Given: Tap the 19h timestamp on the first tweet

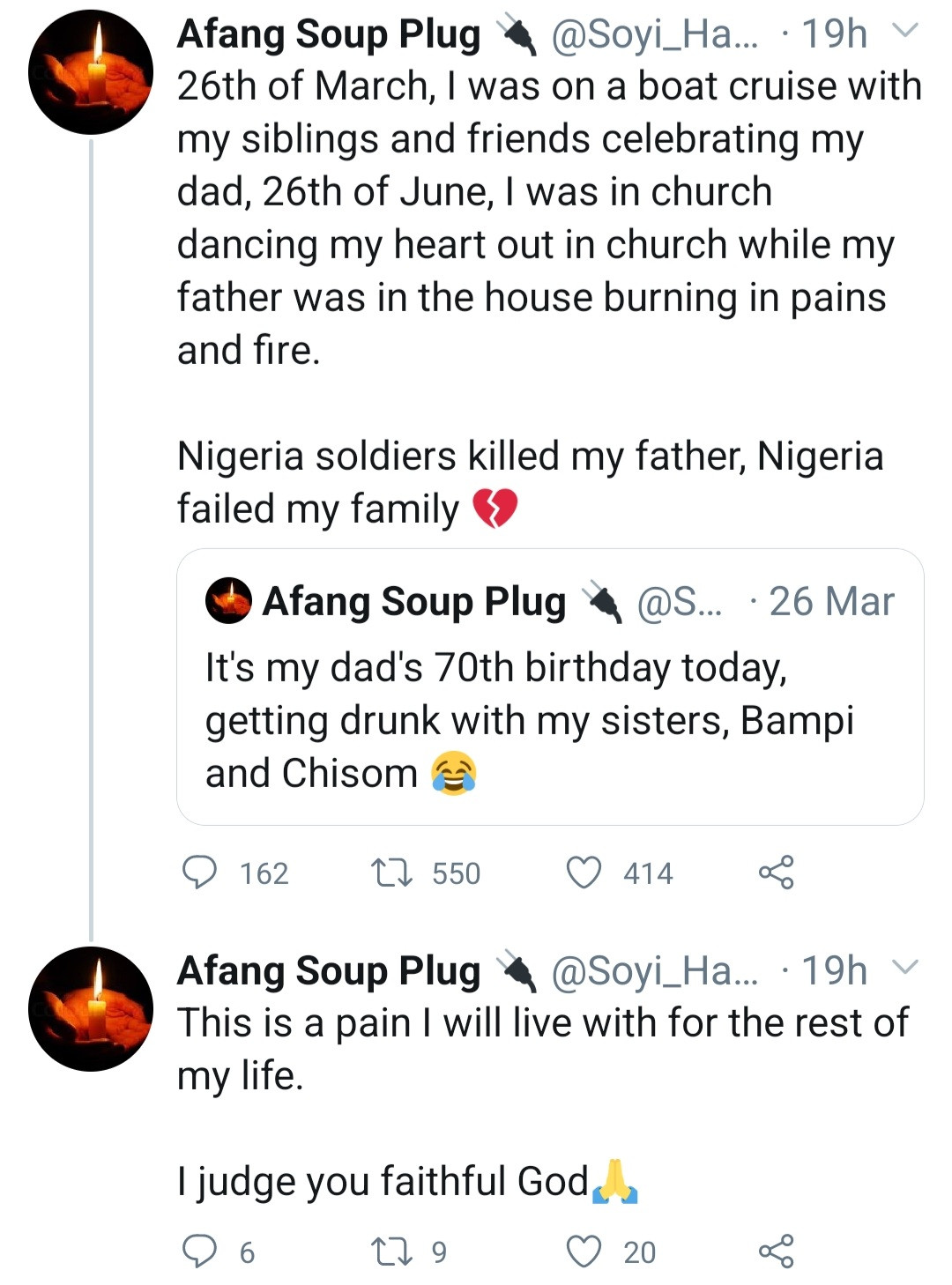Looking at the screenshot, I should (834, 34).
